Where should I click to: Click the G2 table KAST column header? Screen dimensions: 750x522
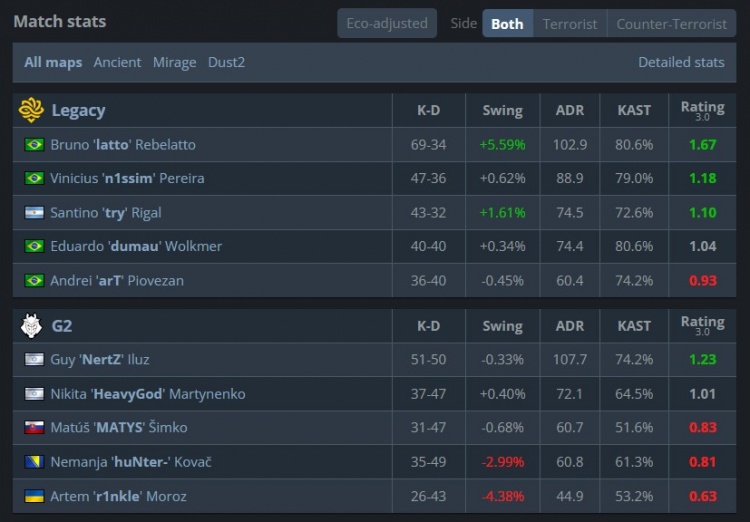click(x=634, y=326)
